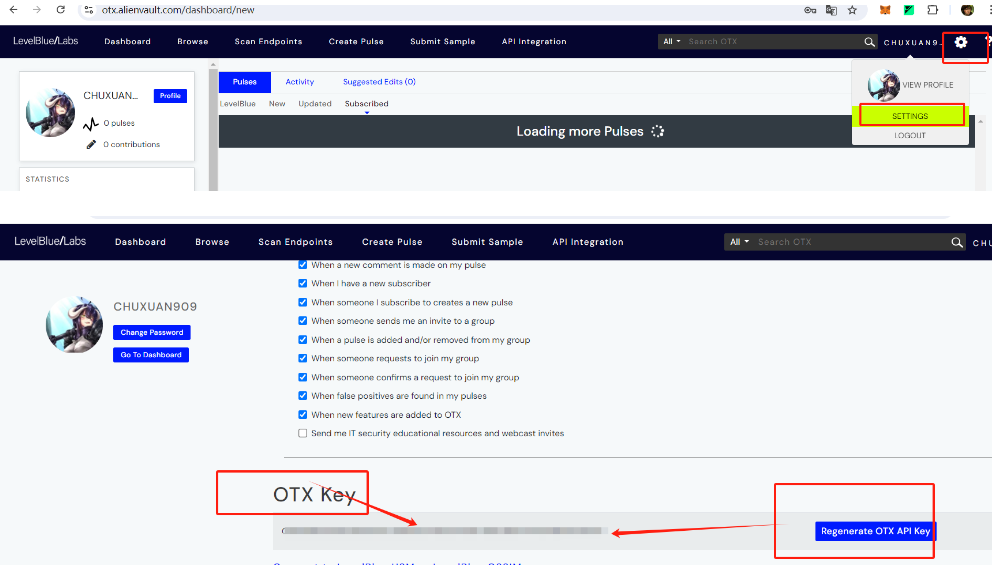Enable IT security educational resources and webcast invites
The image size is (995, 565).
(303, 433)
